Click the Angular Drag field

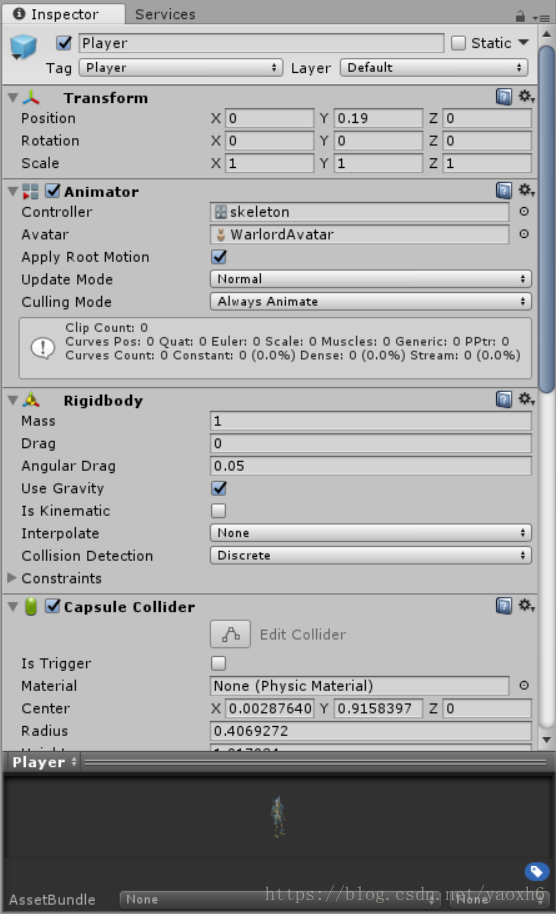371,466
